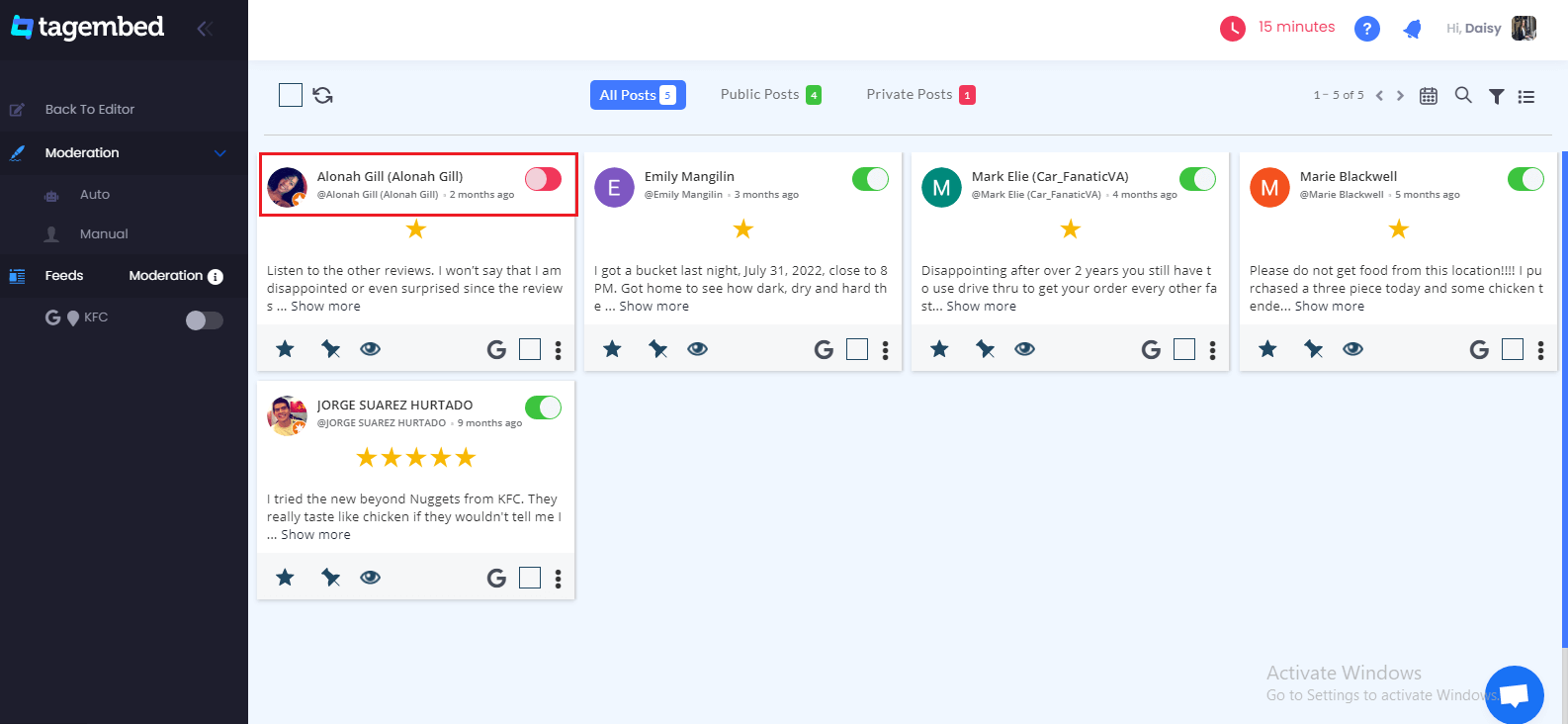Click the refresh posts icon
Screen dimensions: 1568x724
click(x=323, y=95)
